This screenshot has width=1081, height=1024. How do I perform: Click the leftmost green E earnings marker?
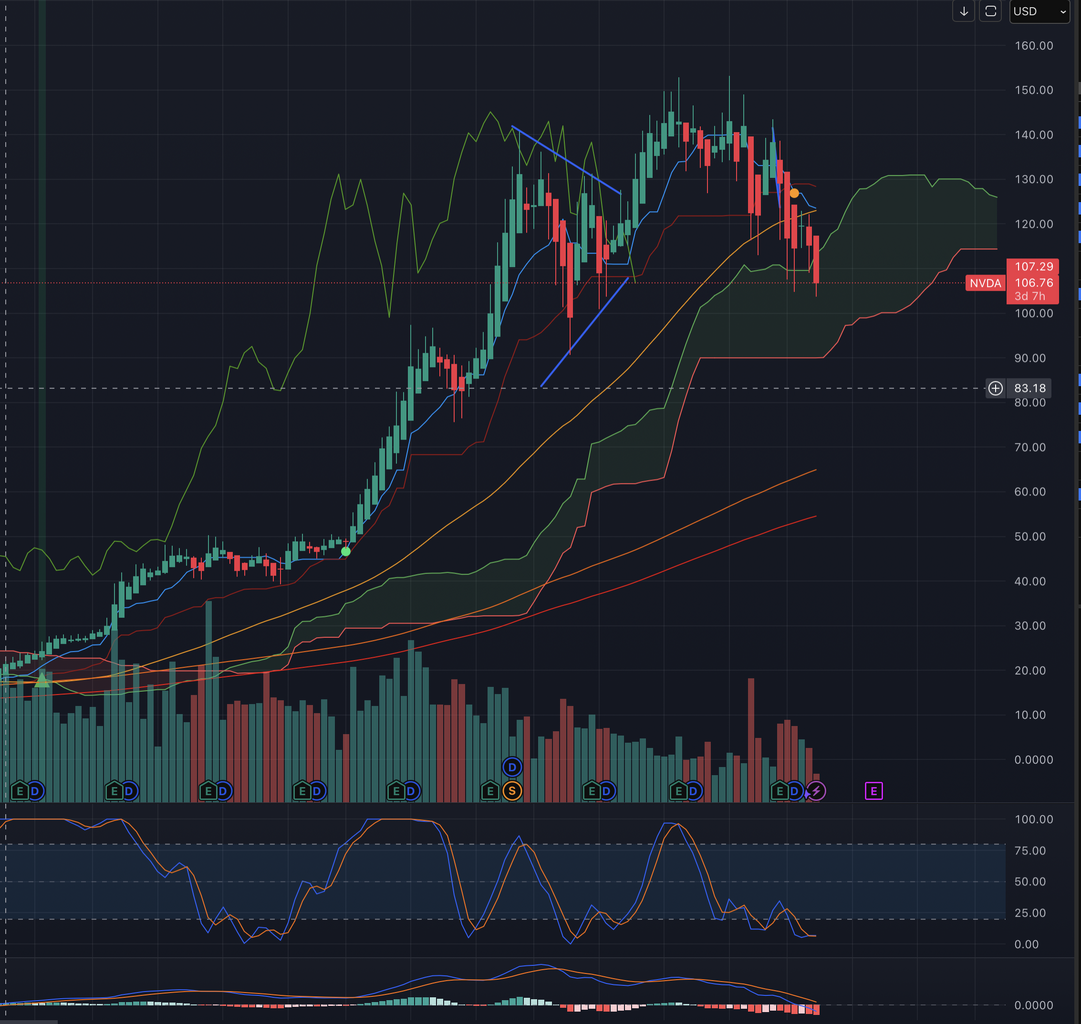[19, 791]
